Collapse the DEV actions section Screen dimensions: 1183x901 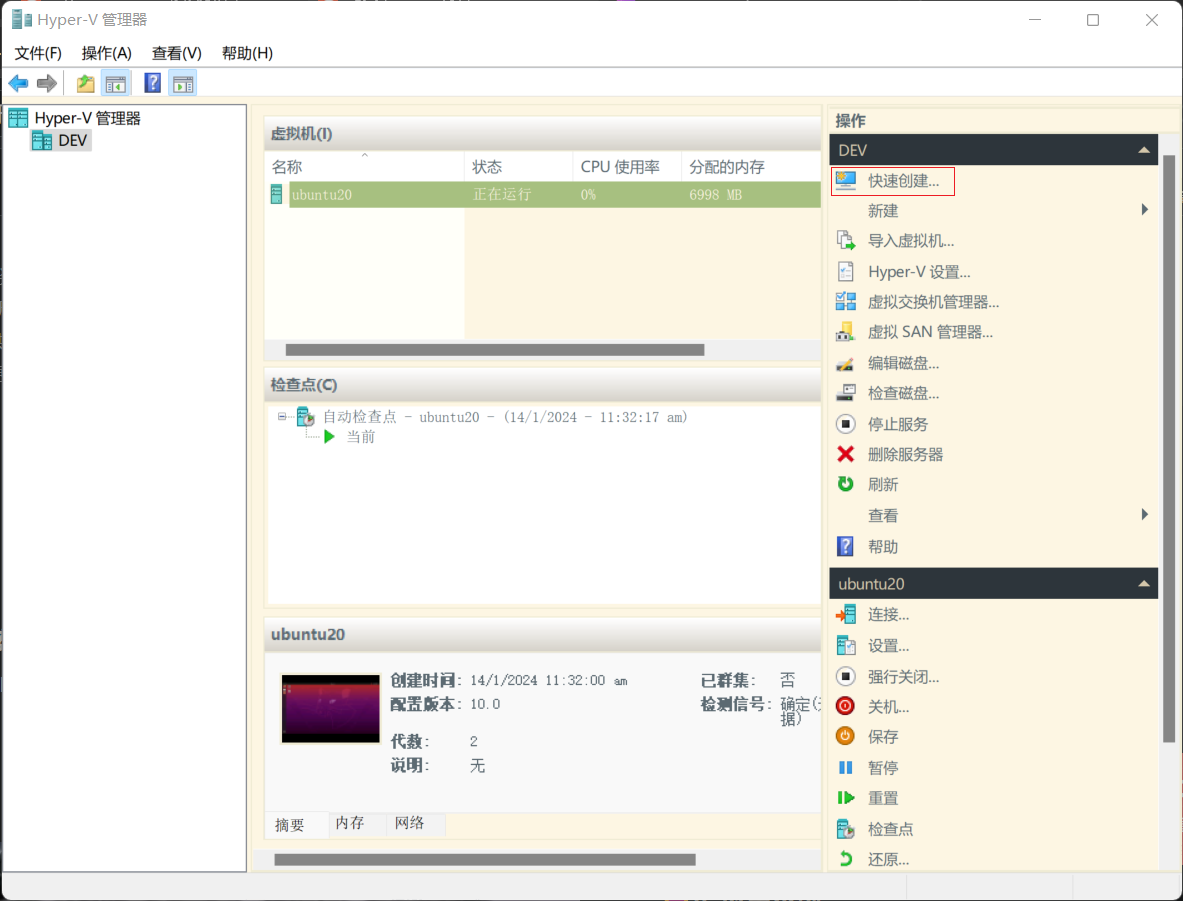(x=1144, y=150)
